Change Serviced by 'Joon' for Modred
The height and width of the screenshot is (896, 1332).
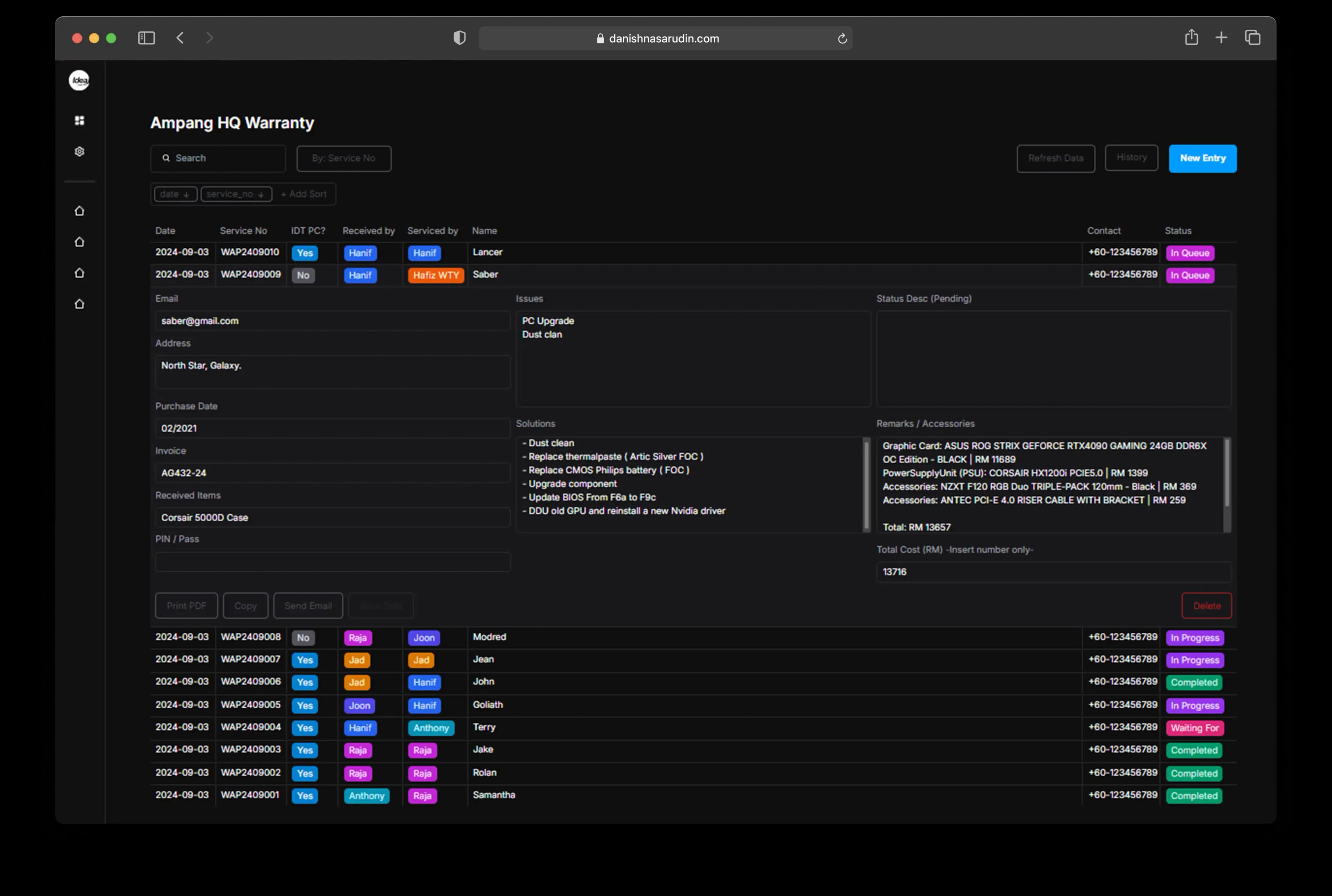(424, 638)
